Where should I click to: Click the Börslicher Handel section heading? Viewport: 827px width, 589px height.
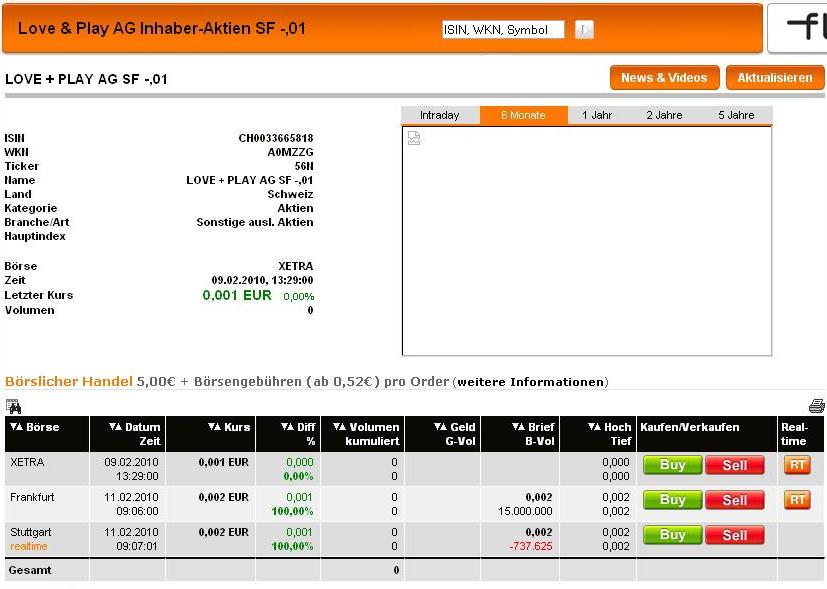pyautogui.click(x=69, y=381)
